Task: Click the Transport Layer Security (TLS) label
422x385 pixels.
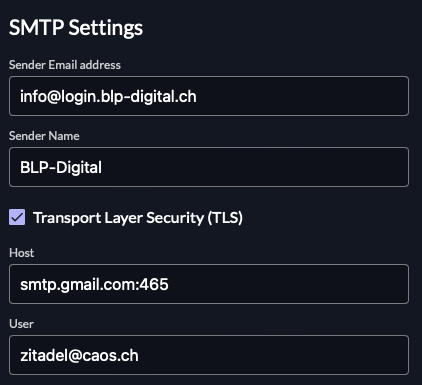Action: 138,218
